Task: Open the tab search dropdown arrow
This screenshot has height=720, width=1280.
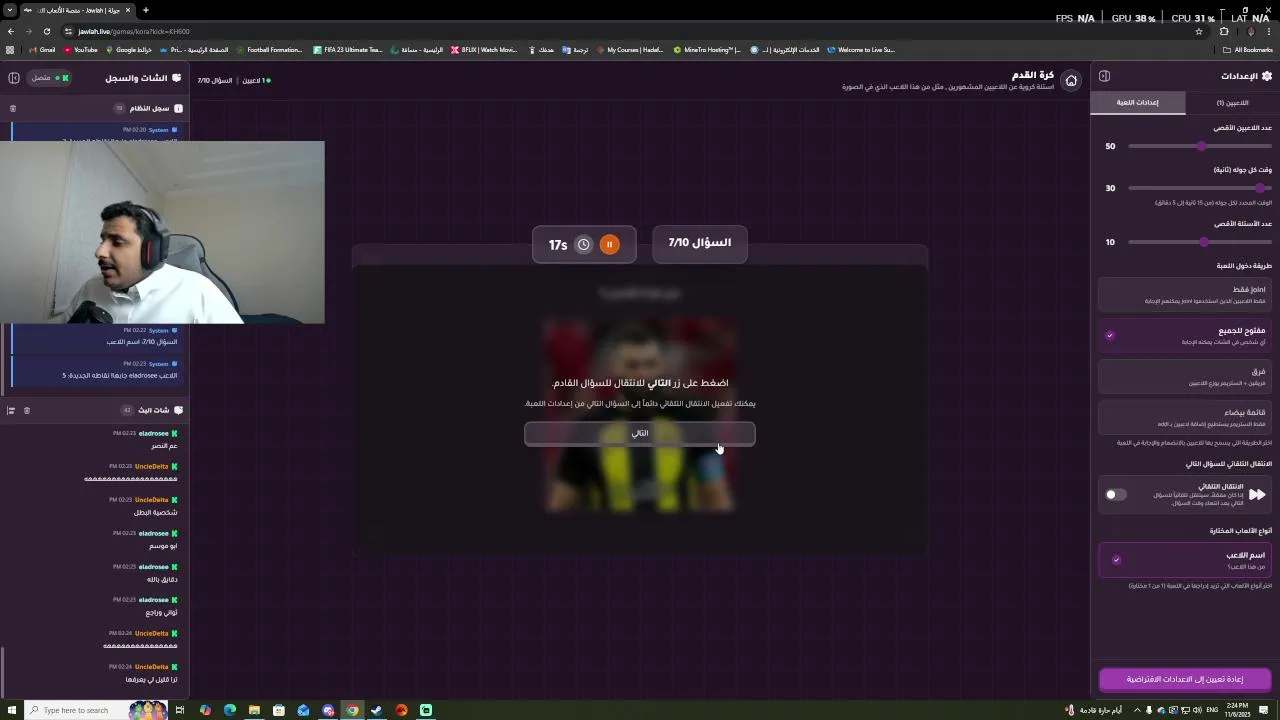Action: 10,10
